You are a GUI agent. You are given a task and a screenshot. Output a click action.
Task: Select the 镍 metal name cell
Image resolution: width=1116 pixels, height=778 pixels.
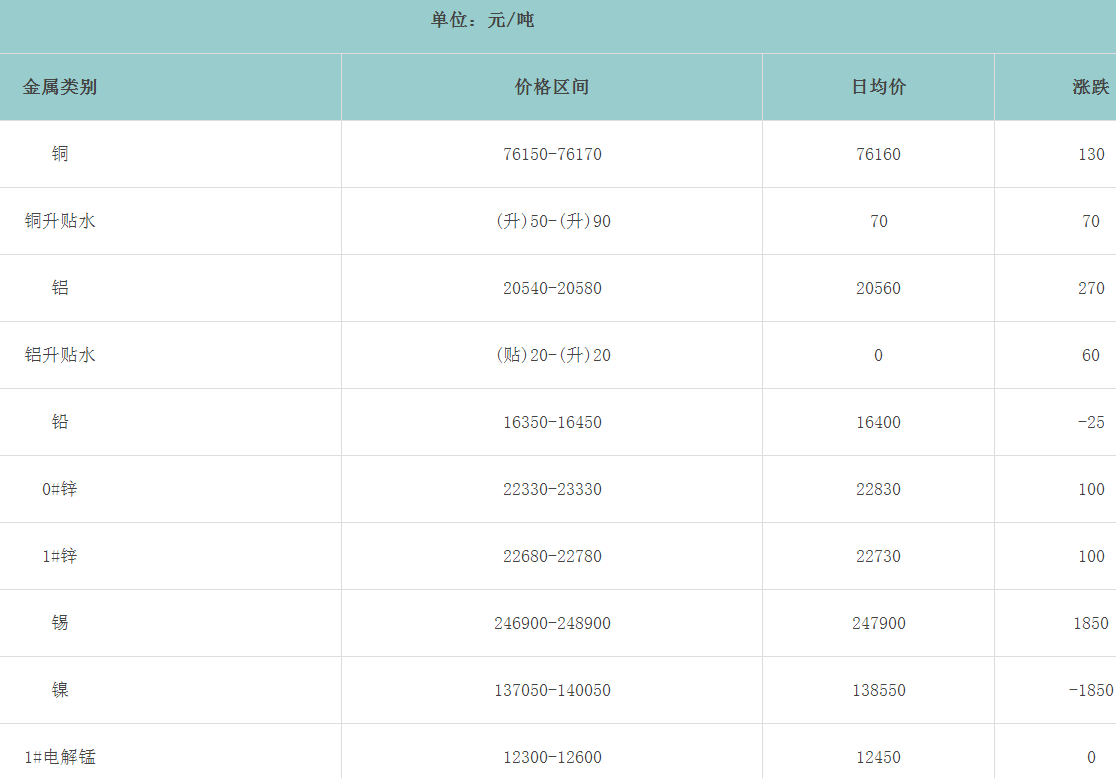pos(60,690)
